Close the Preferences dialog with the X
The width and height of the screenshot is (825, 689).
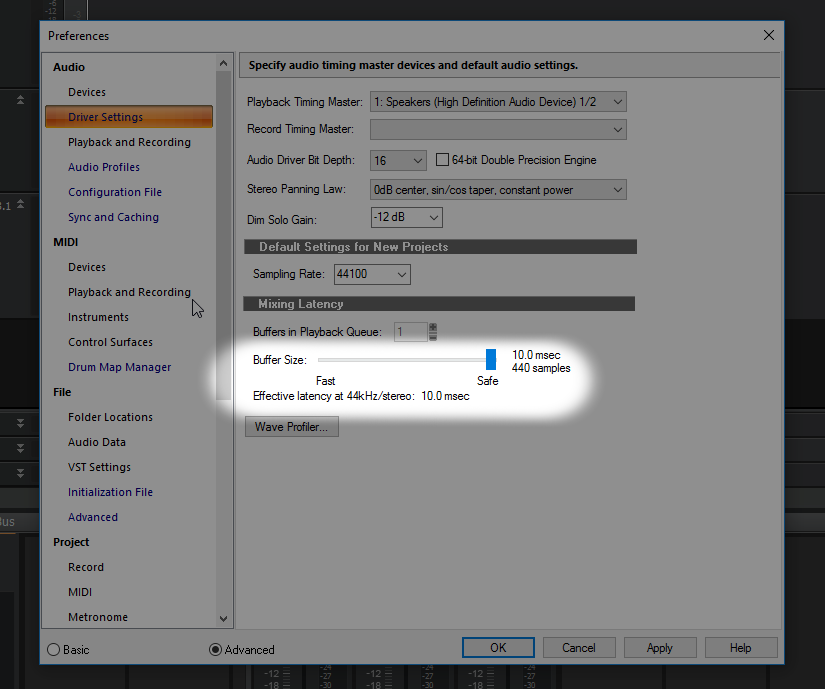[768, 35]
